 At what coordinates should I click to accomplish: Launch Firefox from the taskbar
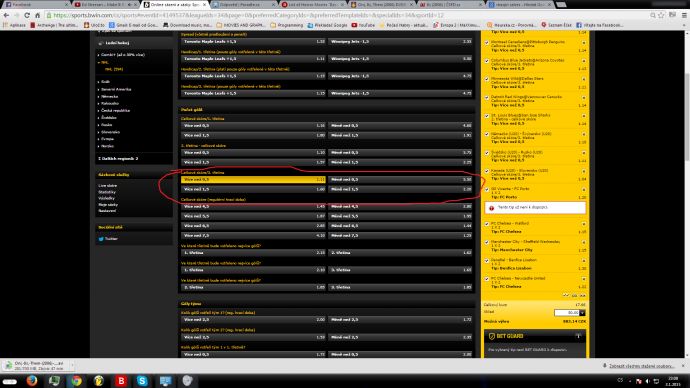click(x=32, y=381)
